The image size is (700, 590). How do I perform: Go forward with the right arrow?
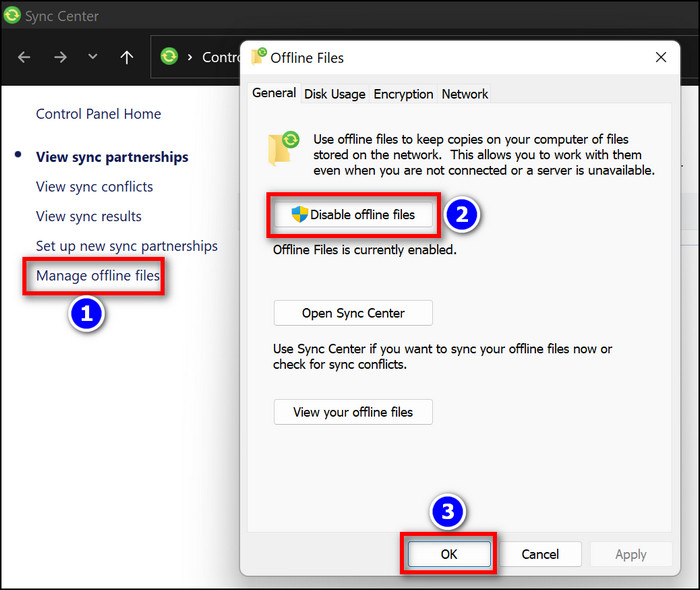pos(60,57)
